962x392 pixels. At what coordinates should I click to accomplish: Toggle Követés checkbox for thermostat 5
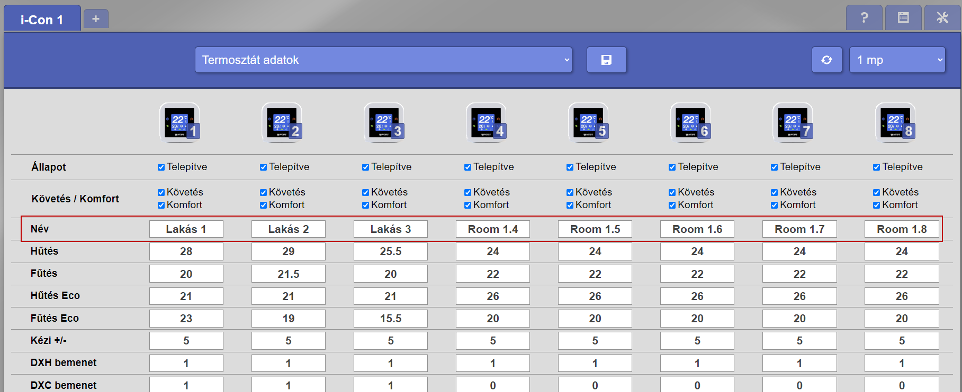tap(570, 192)
